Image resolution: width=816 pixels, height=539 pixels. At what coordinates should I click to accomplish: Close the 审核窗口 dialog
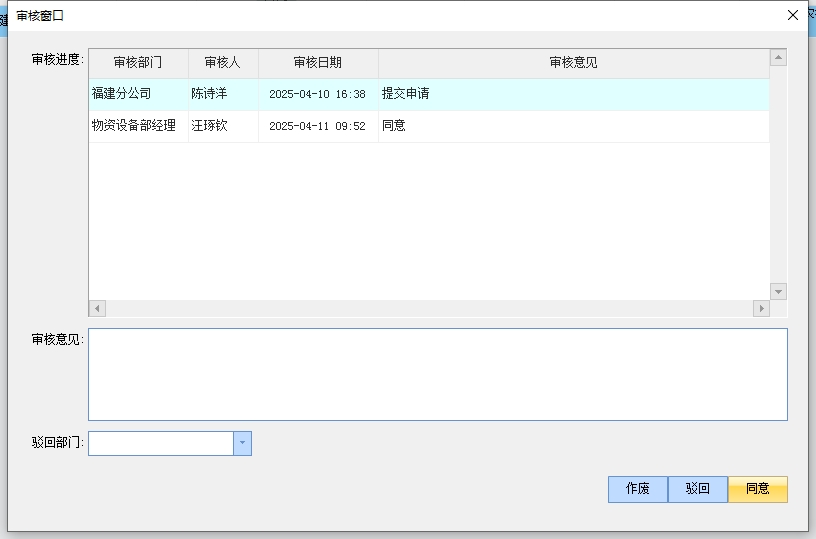tap(793, 15)
